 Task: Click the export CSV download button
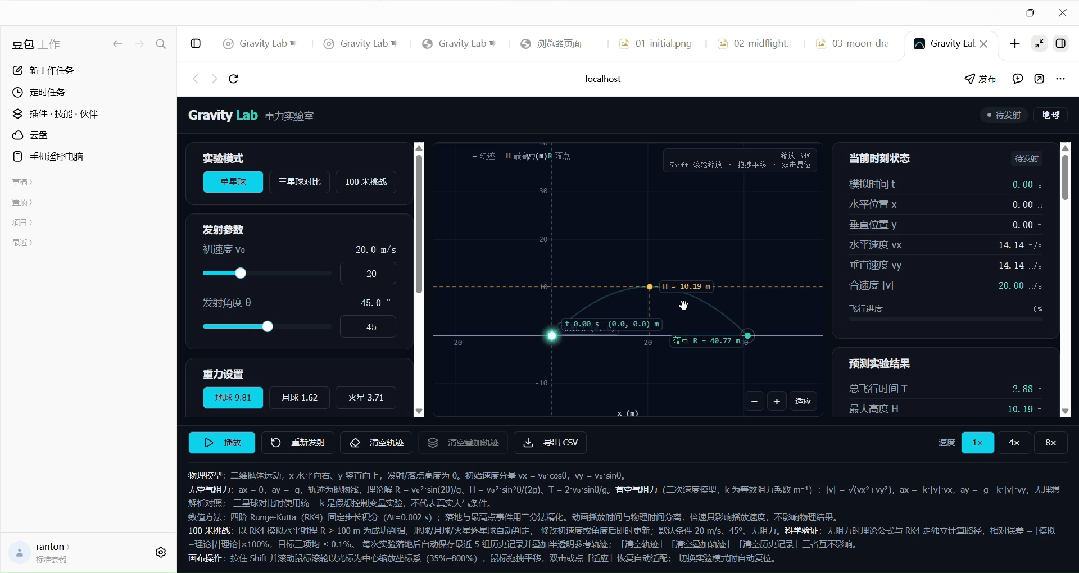tap(551, 442)
